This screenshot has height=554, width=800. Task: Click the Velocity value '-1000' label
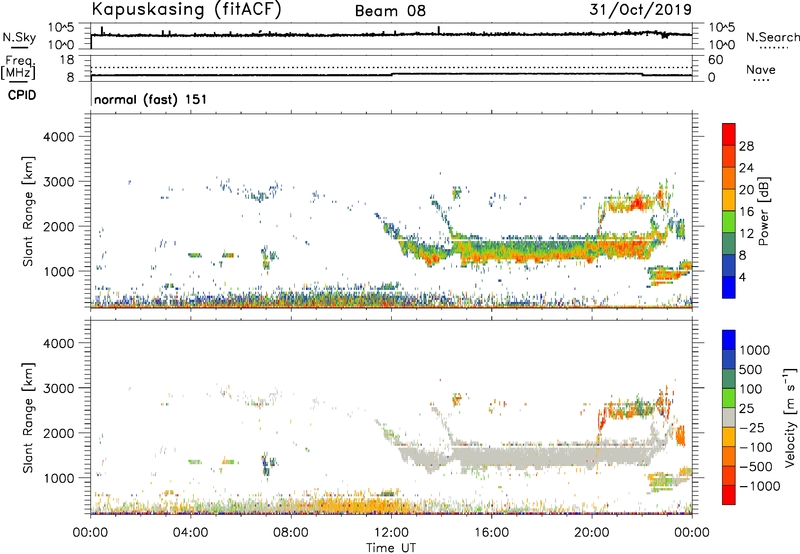[x=760, y=486]
